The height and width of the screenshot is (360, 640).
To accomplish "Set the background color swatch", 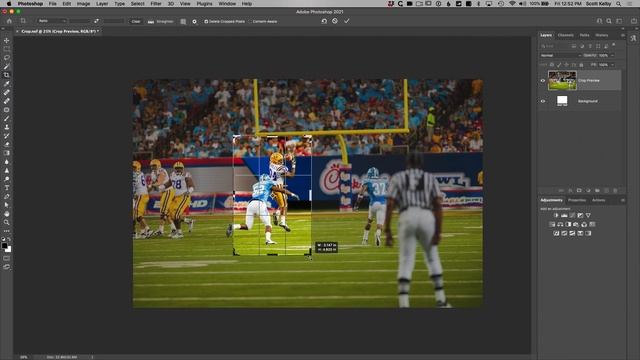I will click(9, 249).
